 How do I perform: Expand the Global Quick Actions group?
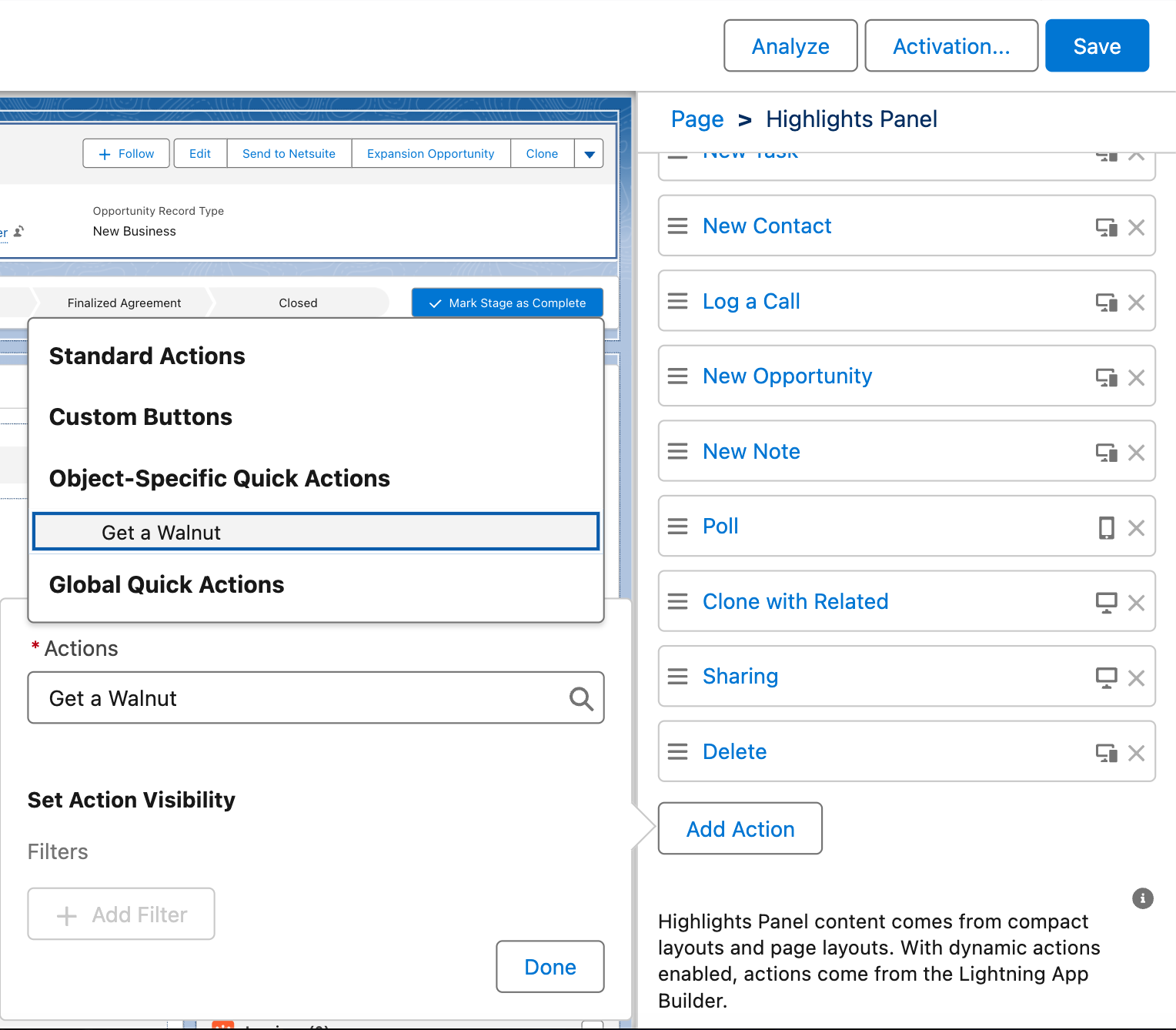click(166, 585)
